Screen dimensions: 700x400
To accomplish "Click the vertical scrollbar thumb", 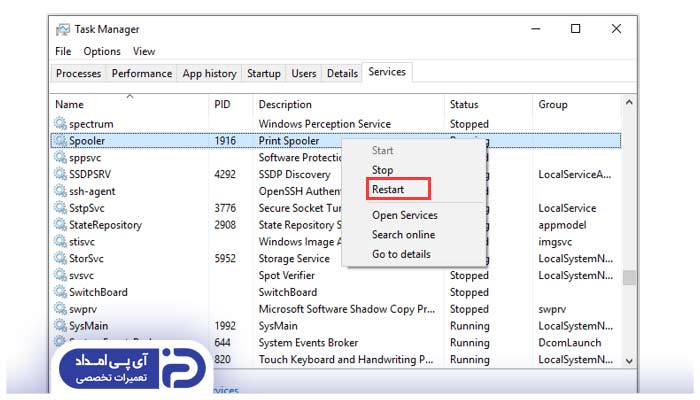I will 629,278.
